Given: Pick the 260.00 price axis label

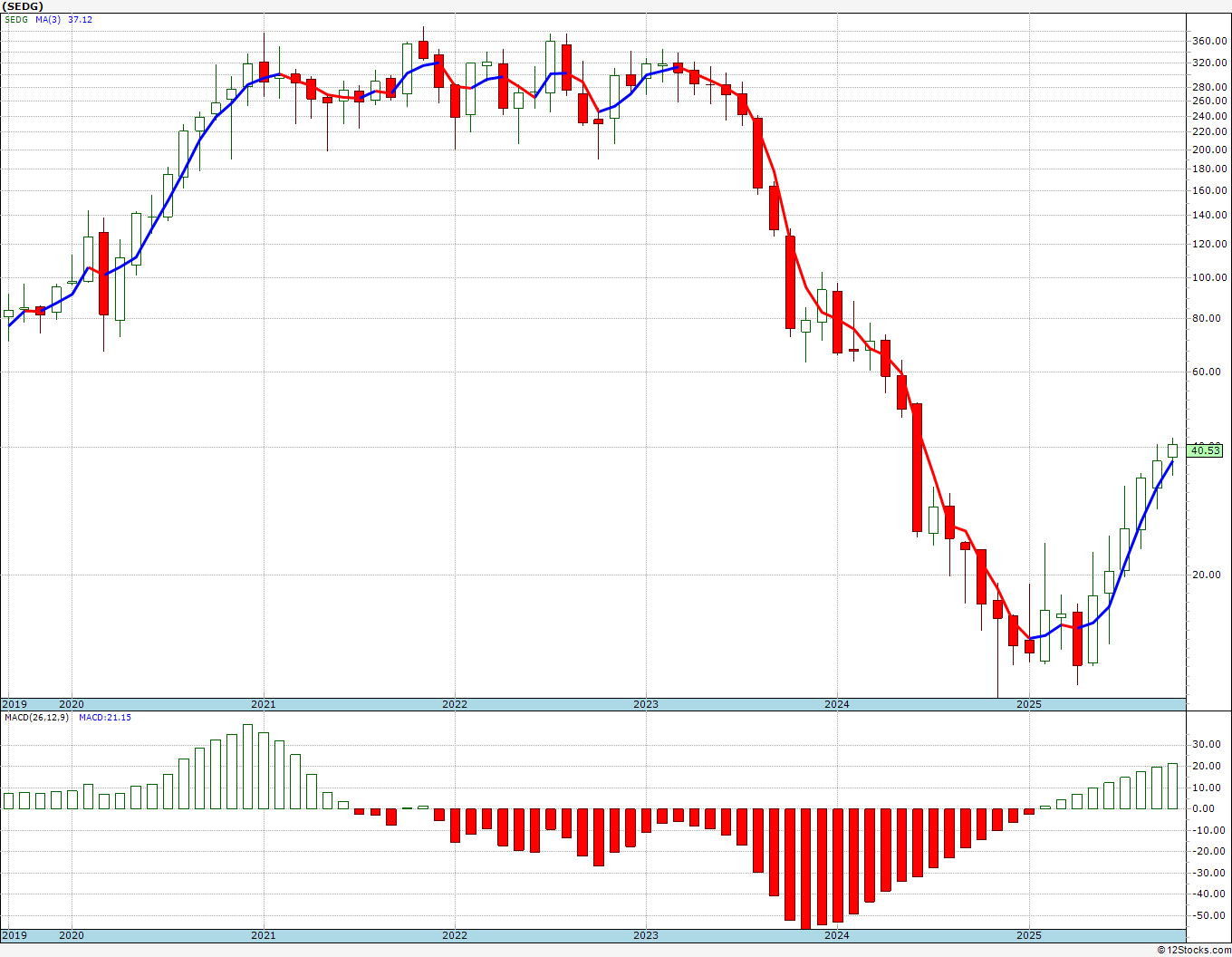Looking at the screenshot, I should coord(1209,101).
